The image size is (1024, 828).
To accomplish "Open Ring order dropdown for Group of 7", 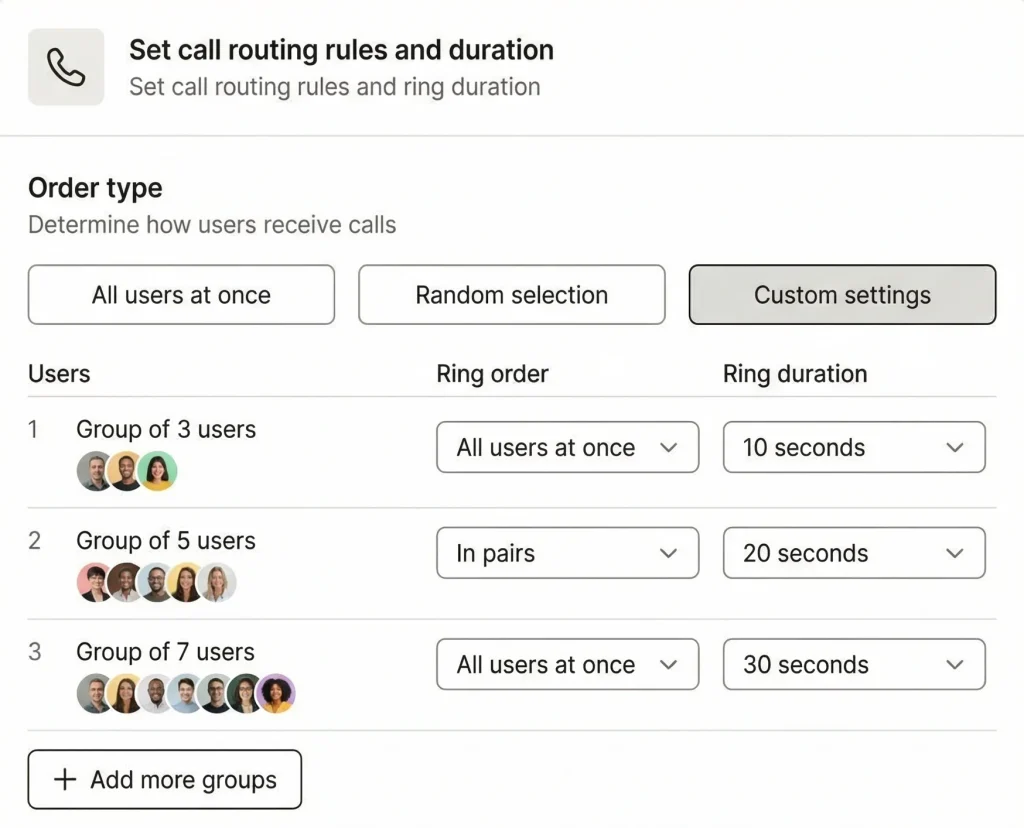I will point(567,665).
